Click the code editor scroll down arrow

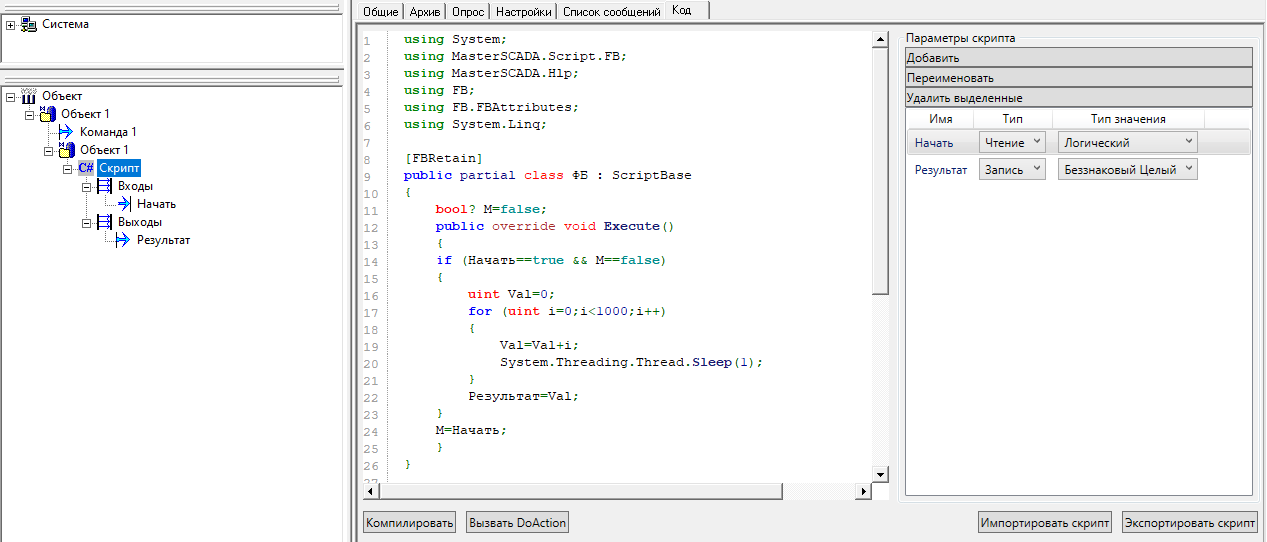(880, 474)
